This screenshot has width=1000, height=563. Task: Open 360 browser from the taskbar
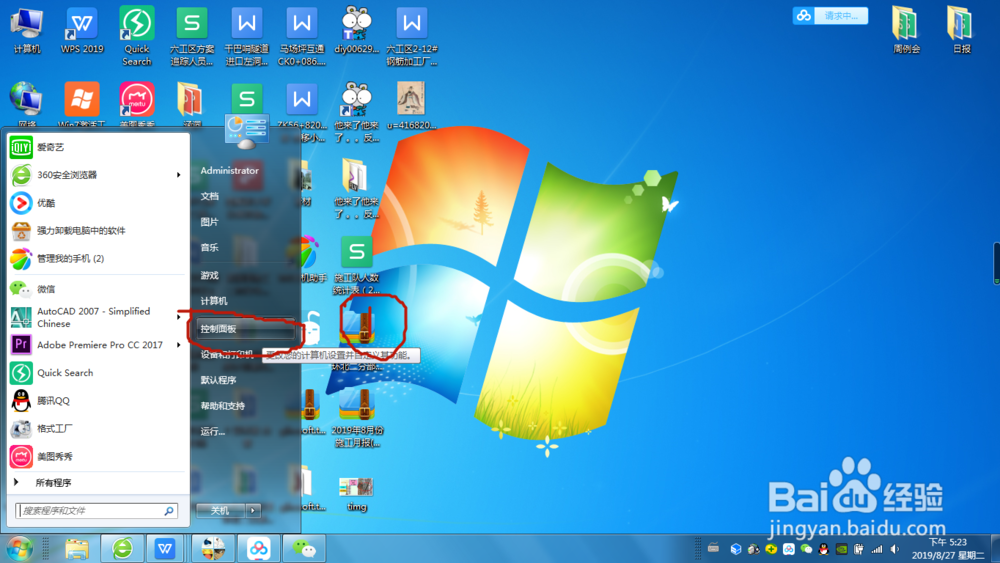(x=122, y=548)
